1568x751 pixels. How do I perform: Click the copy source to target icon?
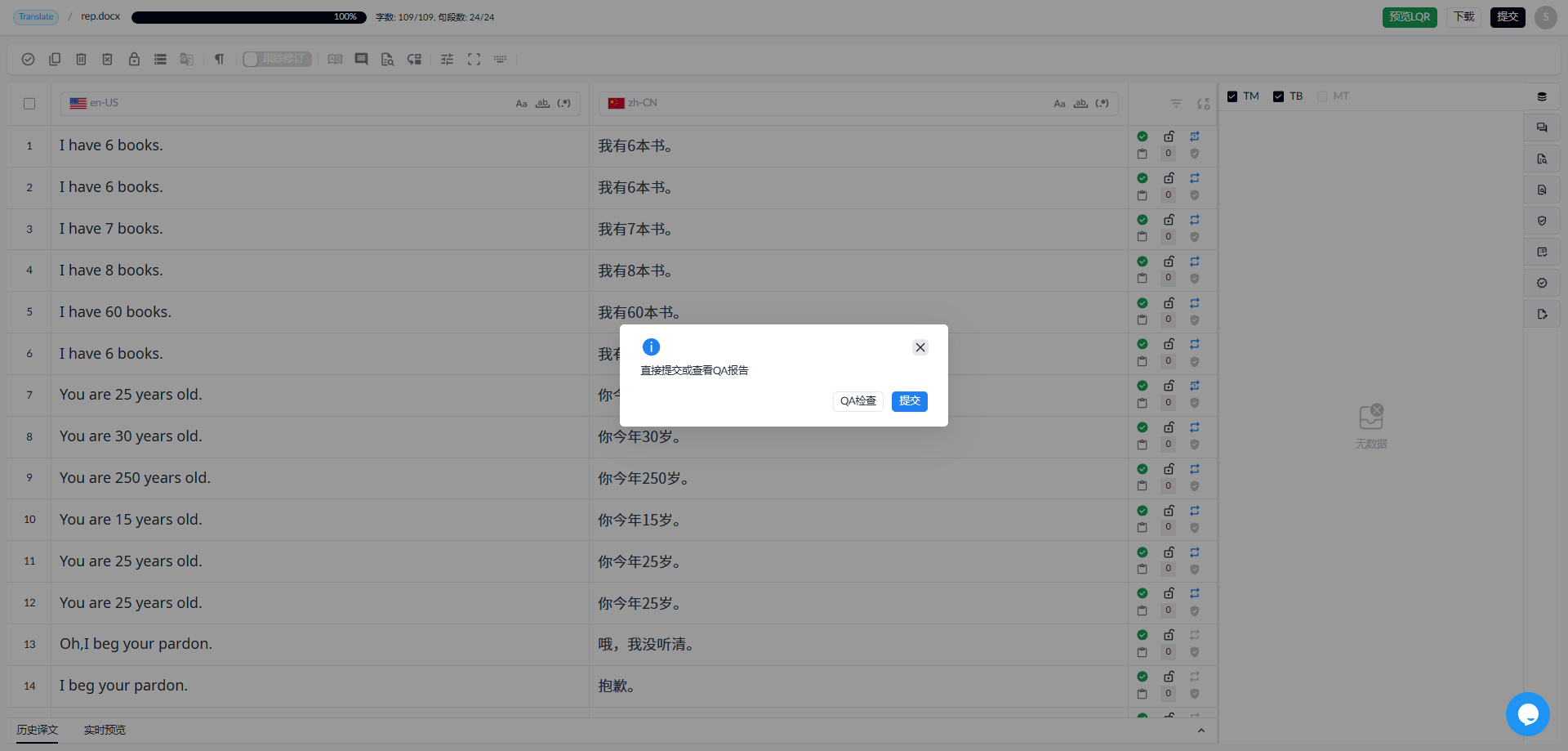point(55,60)
